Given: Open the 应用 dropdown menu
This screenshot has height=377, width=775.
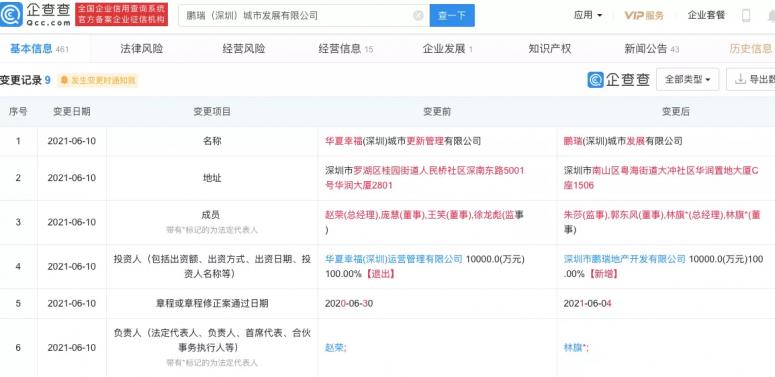Looking at the screenshot, I should tap(588, 15).
